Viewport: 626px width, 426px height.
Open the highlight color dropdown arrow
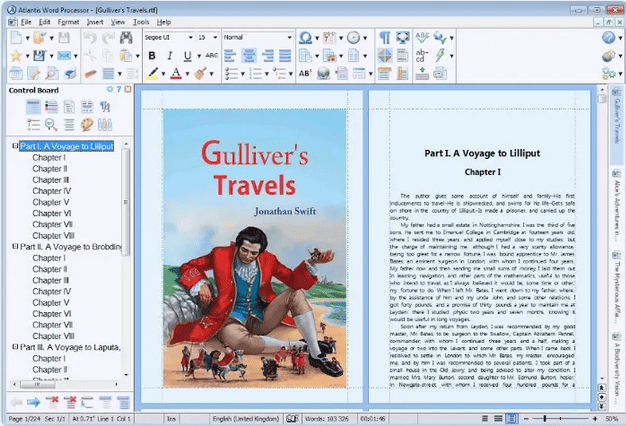click(x=163, y=74)
